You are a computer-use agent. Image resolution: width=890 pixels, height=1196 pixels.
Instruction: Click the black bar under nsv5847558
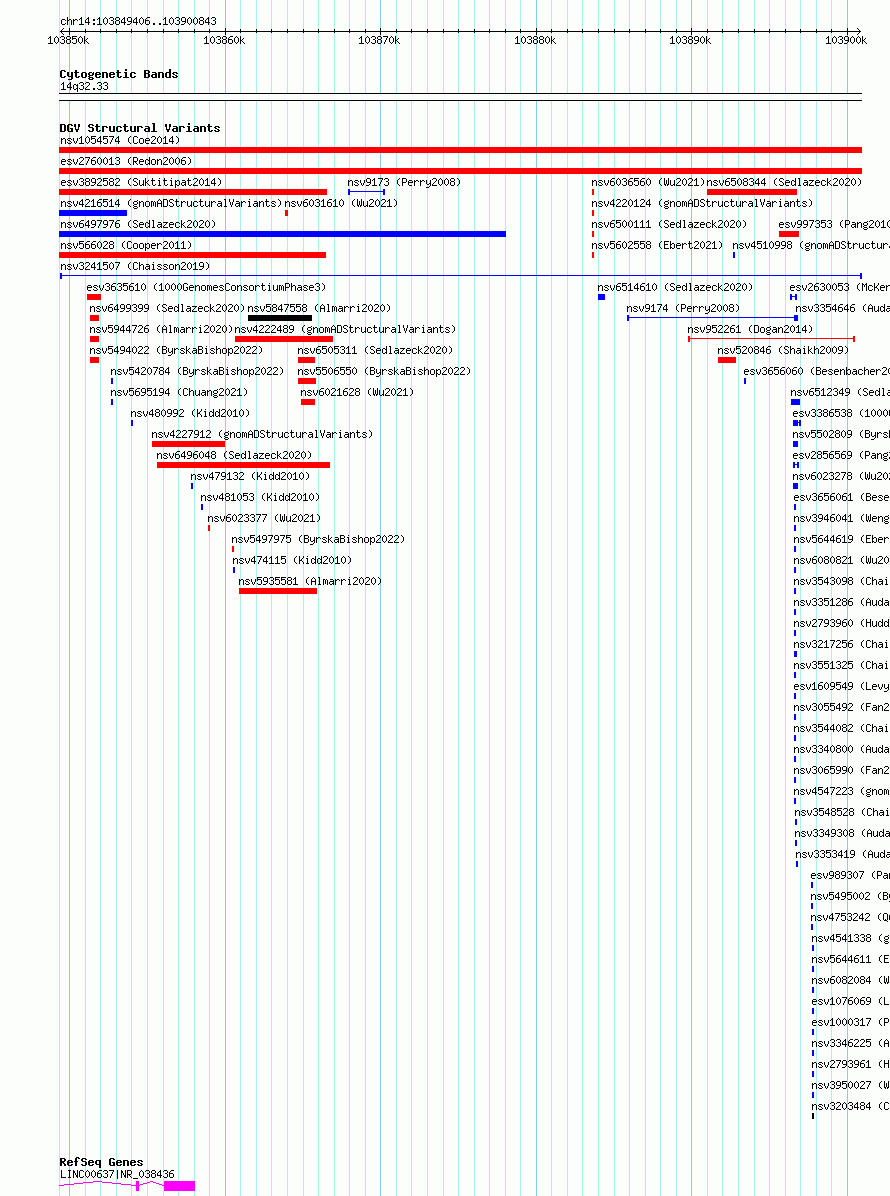[x=280, y=318]
